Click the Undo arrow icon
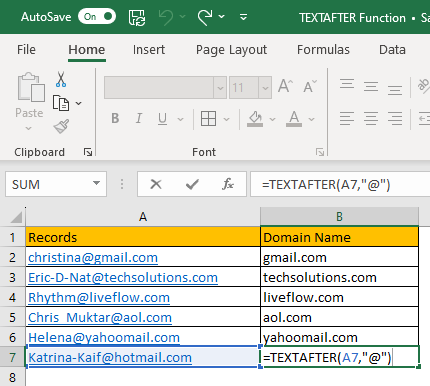 165,17
